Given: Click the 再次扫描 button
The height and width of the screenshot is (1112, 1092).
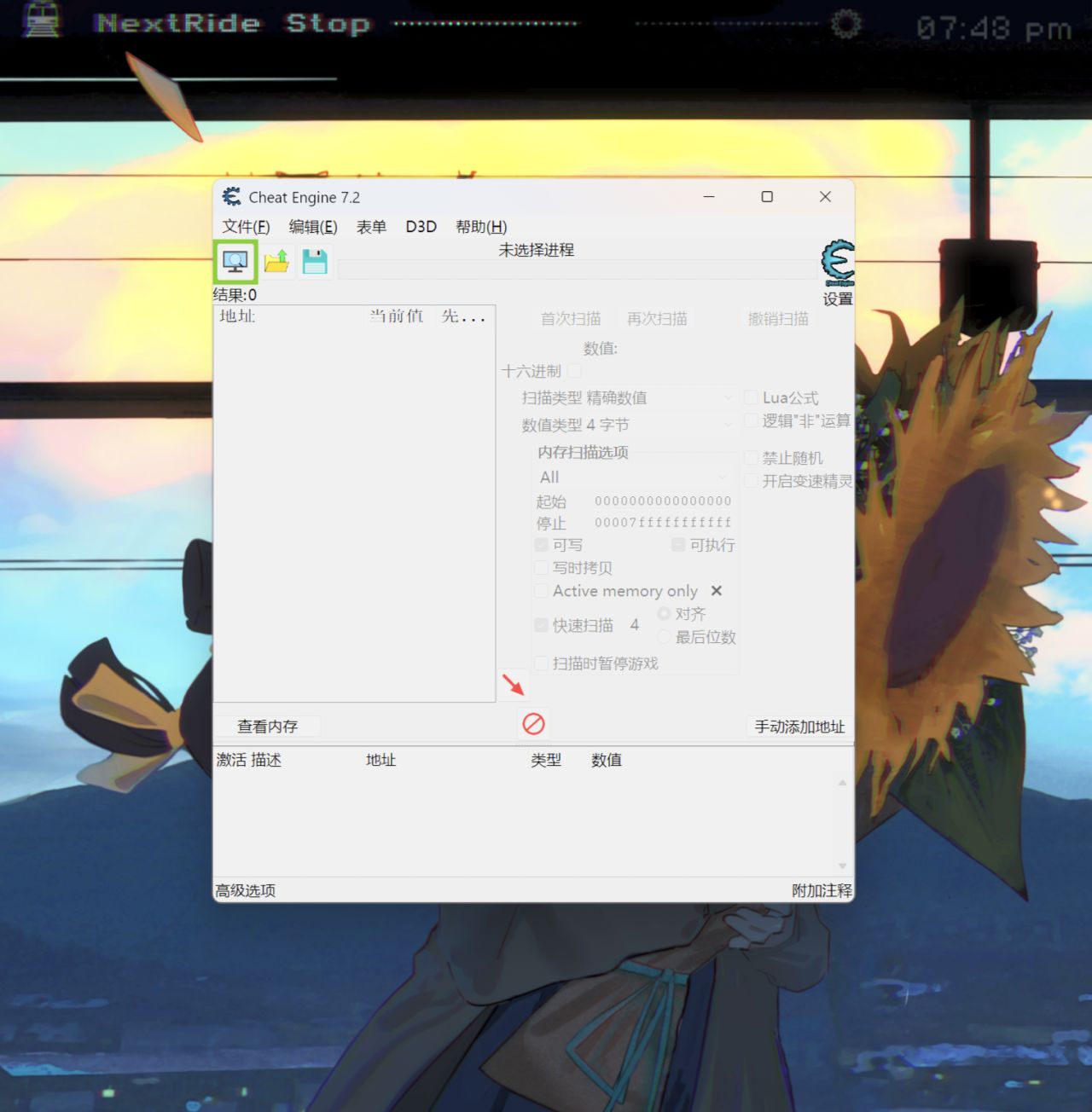Looking at the screenshot, I should tap(657, 319).
